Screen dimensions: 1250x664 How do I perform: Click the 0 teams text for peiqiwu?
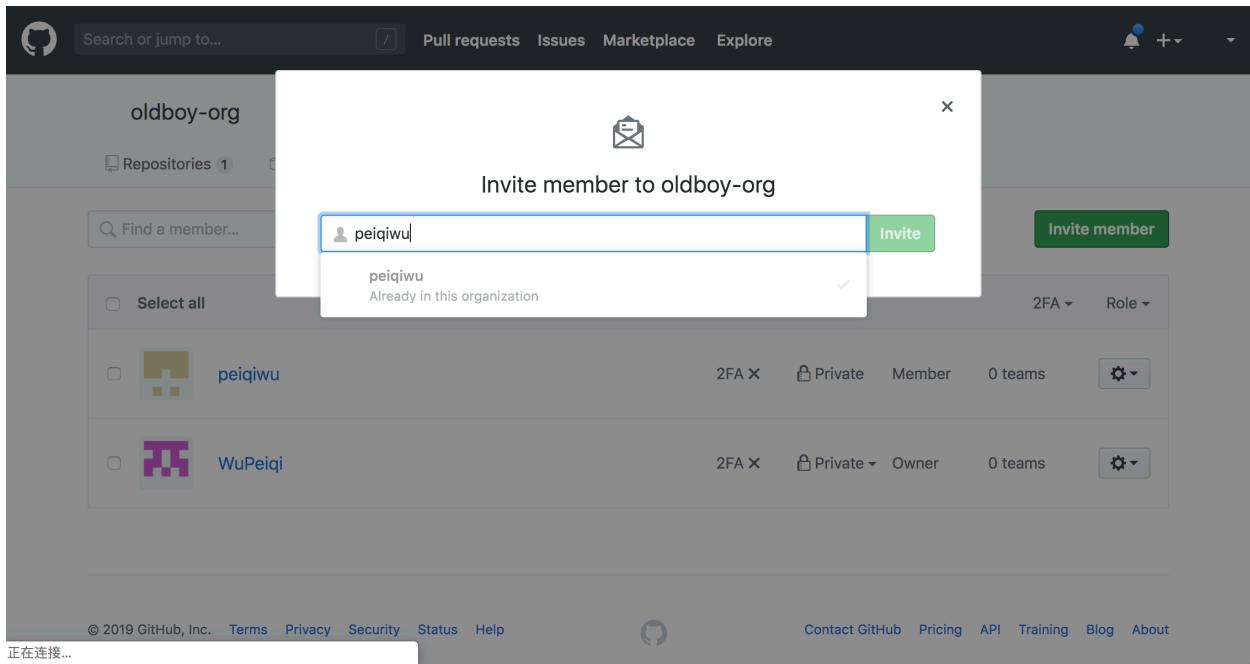coord(1016,375)
